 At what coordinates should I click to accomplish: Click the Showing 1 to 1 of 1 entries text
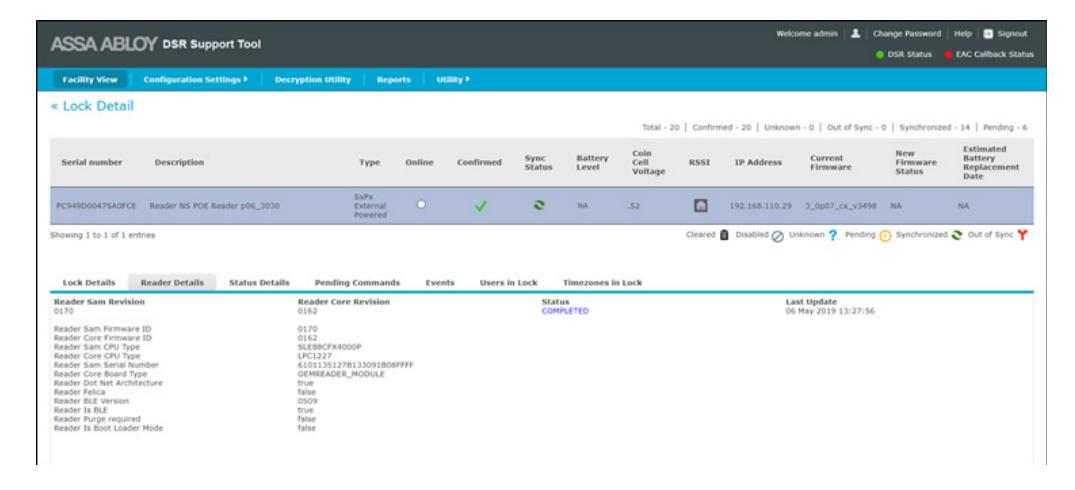pyautogui.click(x=103, y=235)
